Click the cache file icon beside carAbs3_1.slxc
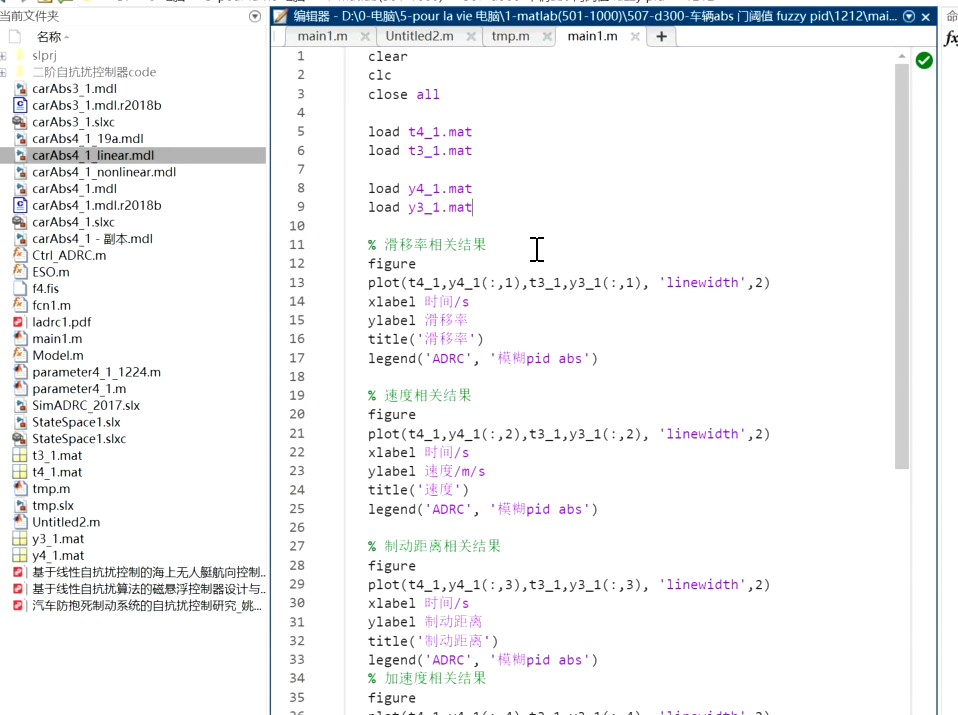This screenshot has width=958, height=715. 22,121
